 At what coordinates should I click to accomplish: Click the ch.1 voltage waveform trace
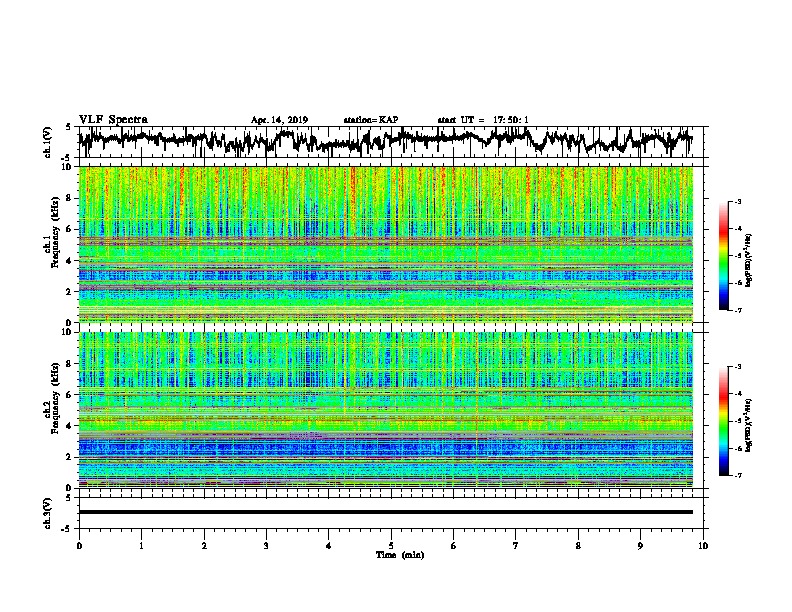click(385, 141)
